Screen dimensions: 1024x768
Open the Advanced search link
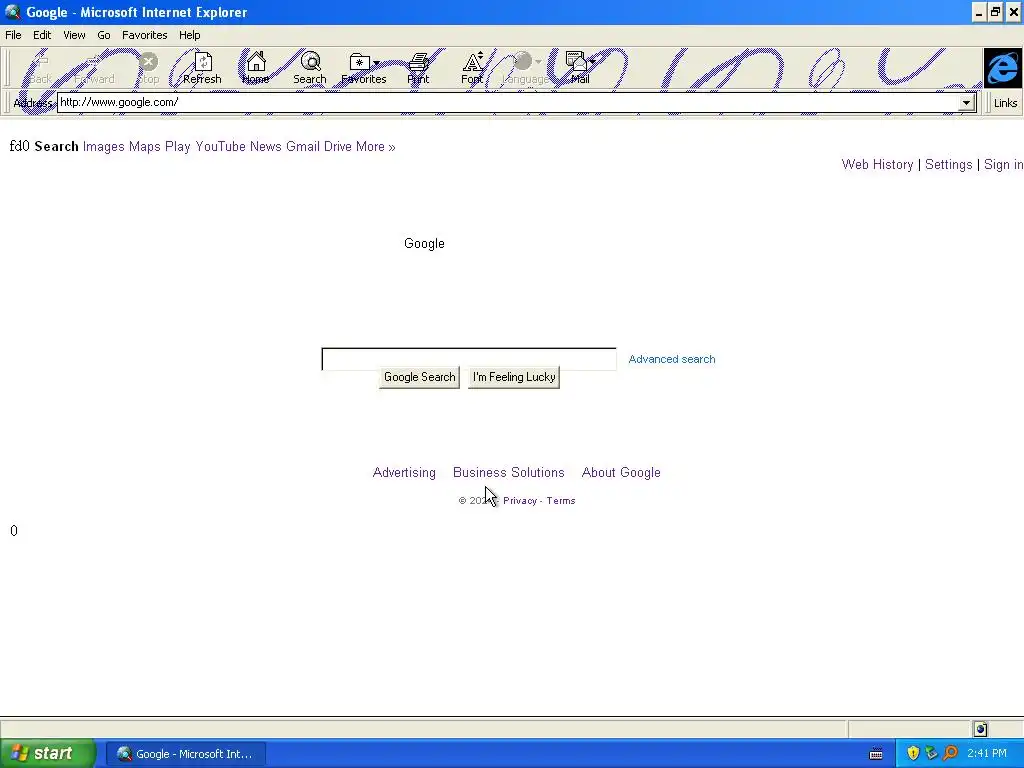tap(671, 359)
